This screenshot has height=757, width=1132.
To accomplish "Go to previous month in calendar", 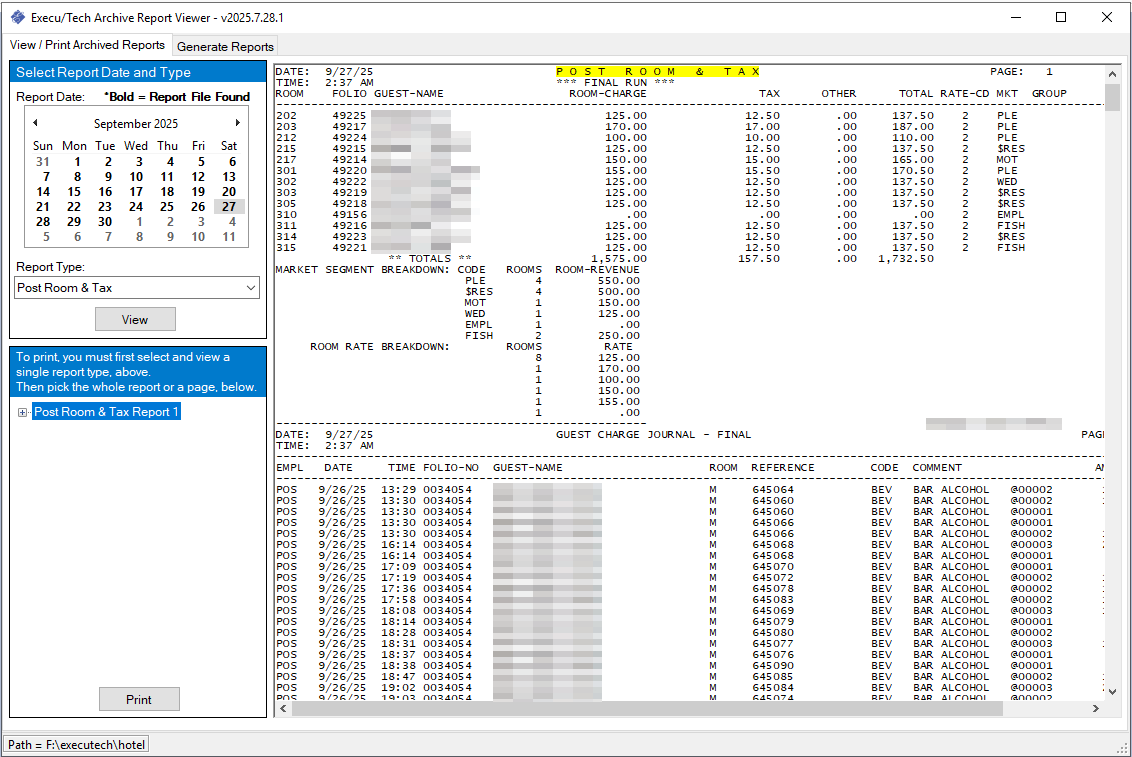I will tap(36, 123).
